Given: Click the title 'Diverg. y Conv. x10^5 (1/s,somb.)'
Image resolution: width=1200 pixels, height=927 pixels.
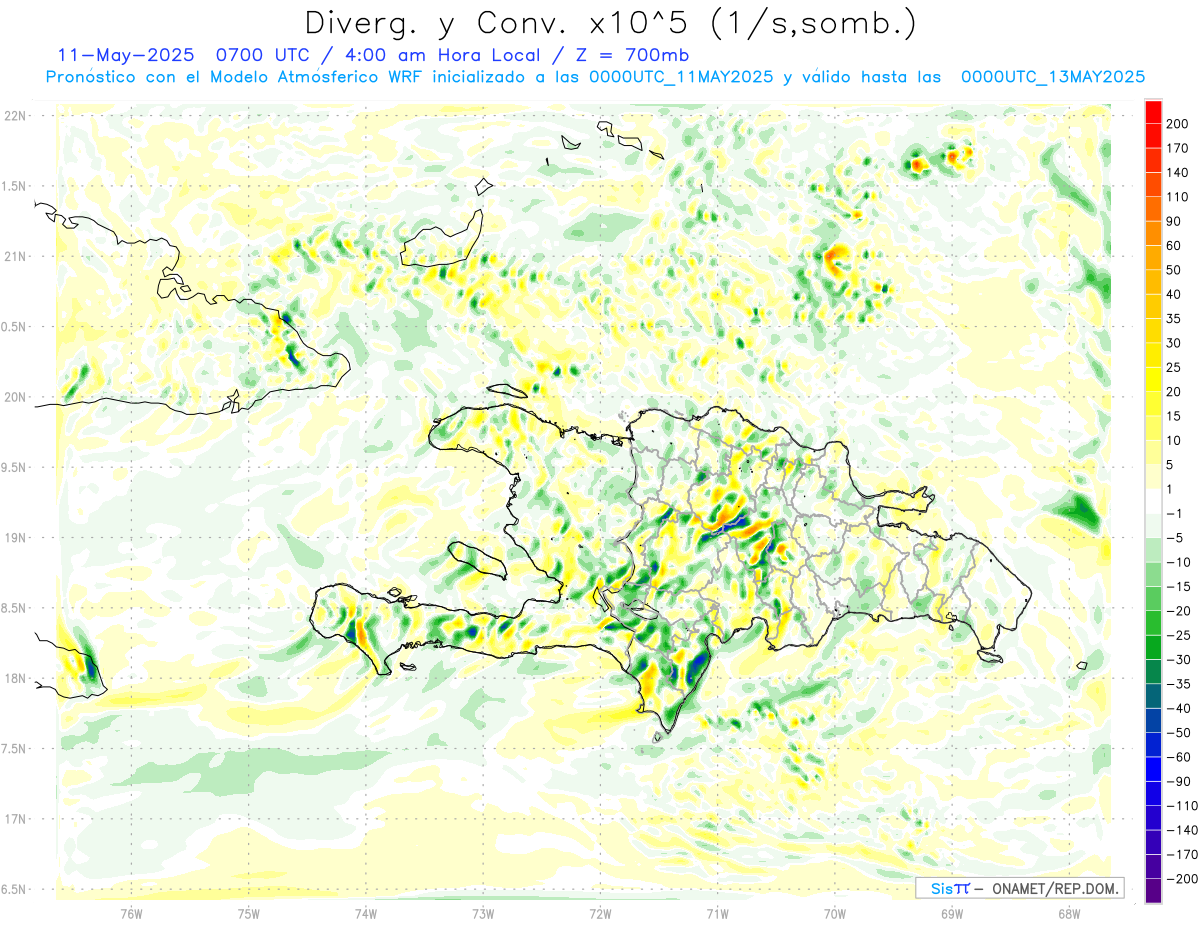Looking at the screenshot, I should tap(610, 23).
